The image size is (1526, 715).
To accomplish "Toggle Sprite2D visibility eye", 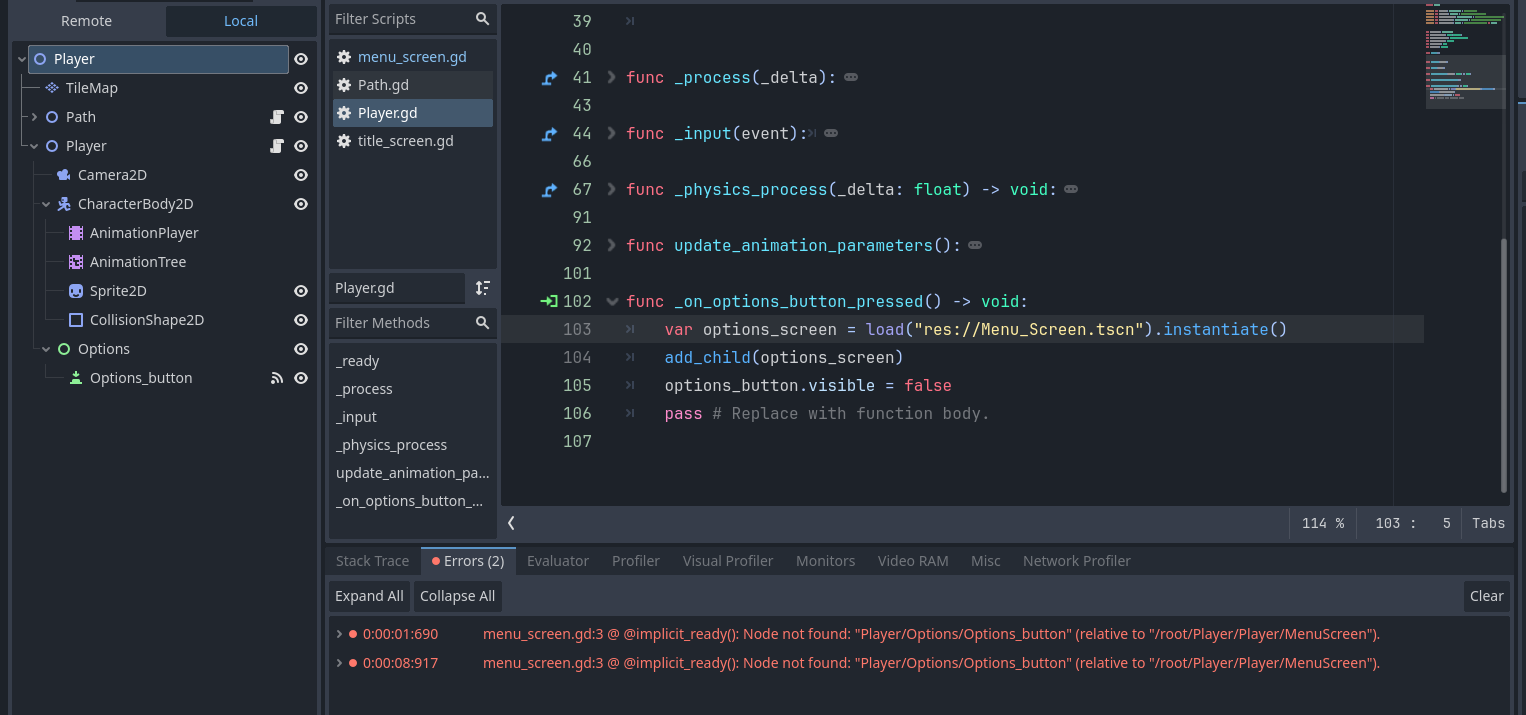I will tap(300, 291).
